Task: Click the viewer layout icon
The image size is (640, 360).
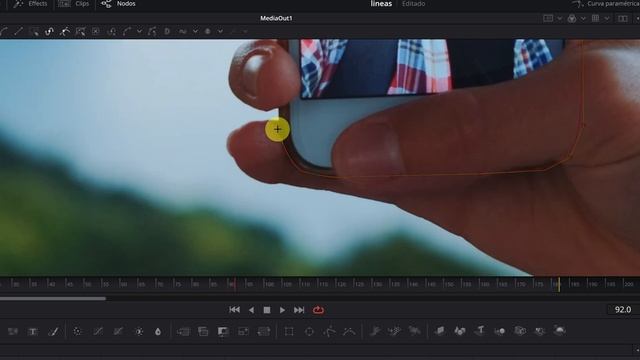Action: pyautogui.click(x=548, y=18)
